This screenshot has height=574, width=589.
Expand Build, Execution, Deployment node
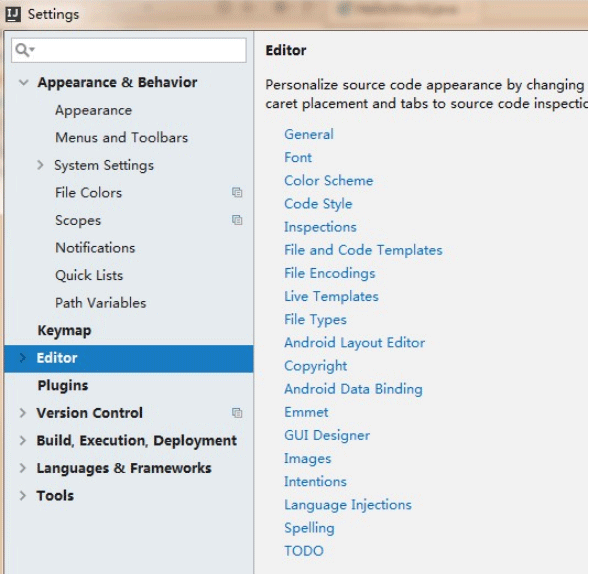click(x=23, y=440)
